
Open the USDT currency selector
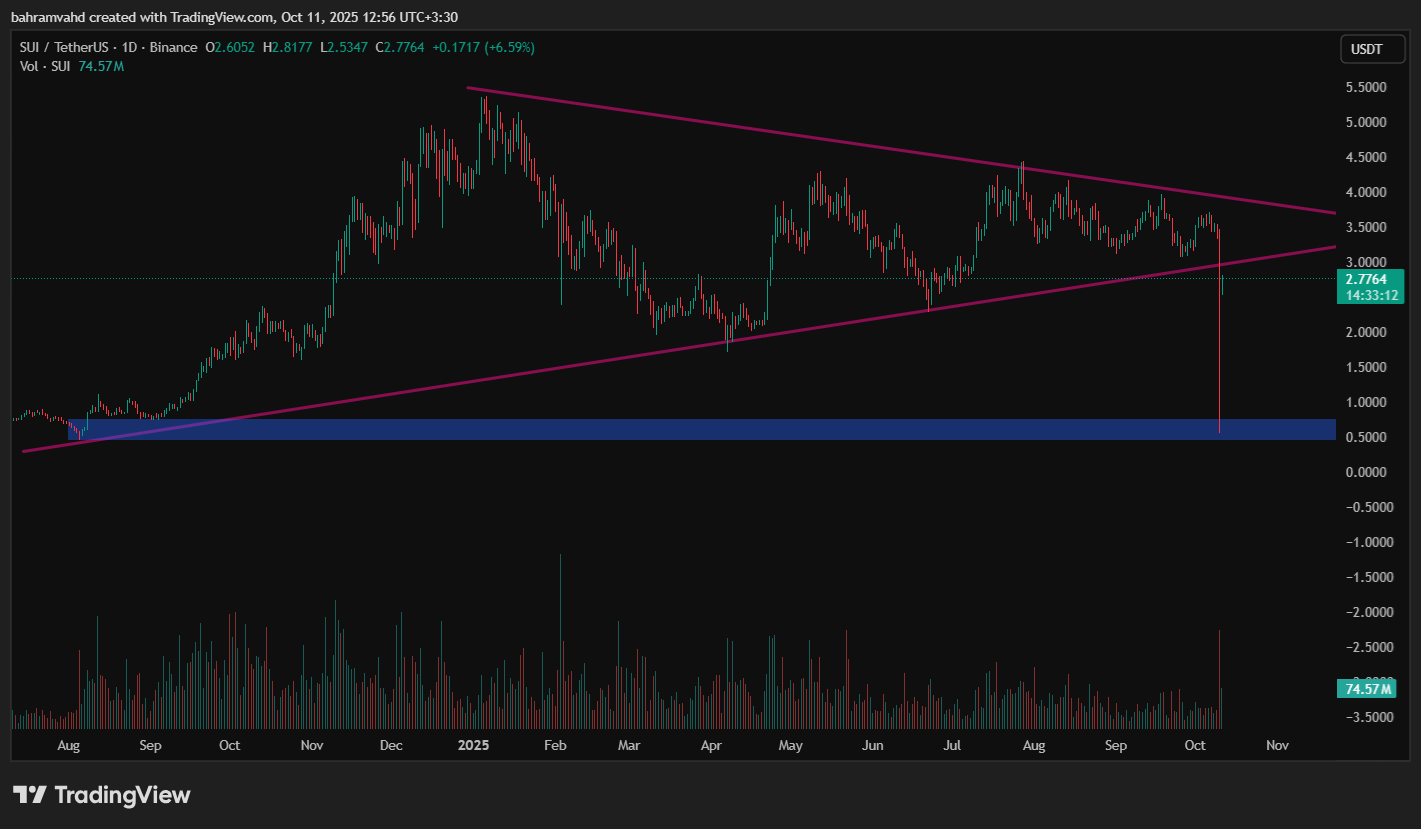click(1365, 48)
